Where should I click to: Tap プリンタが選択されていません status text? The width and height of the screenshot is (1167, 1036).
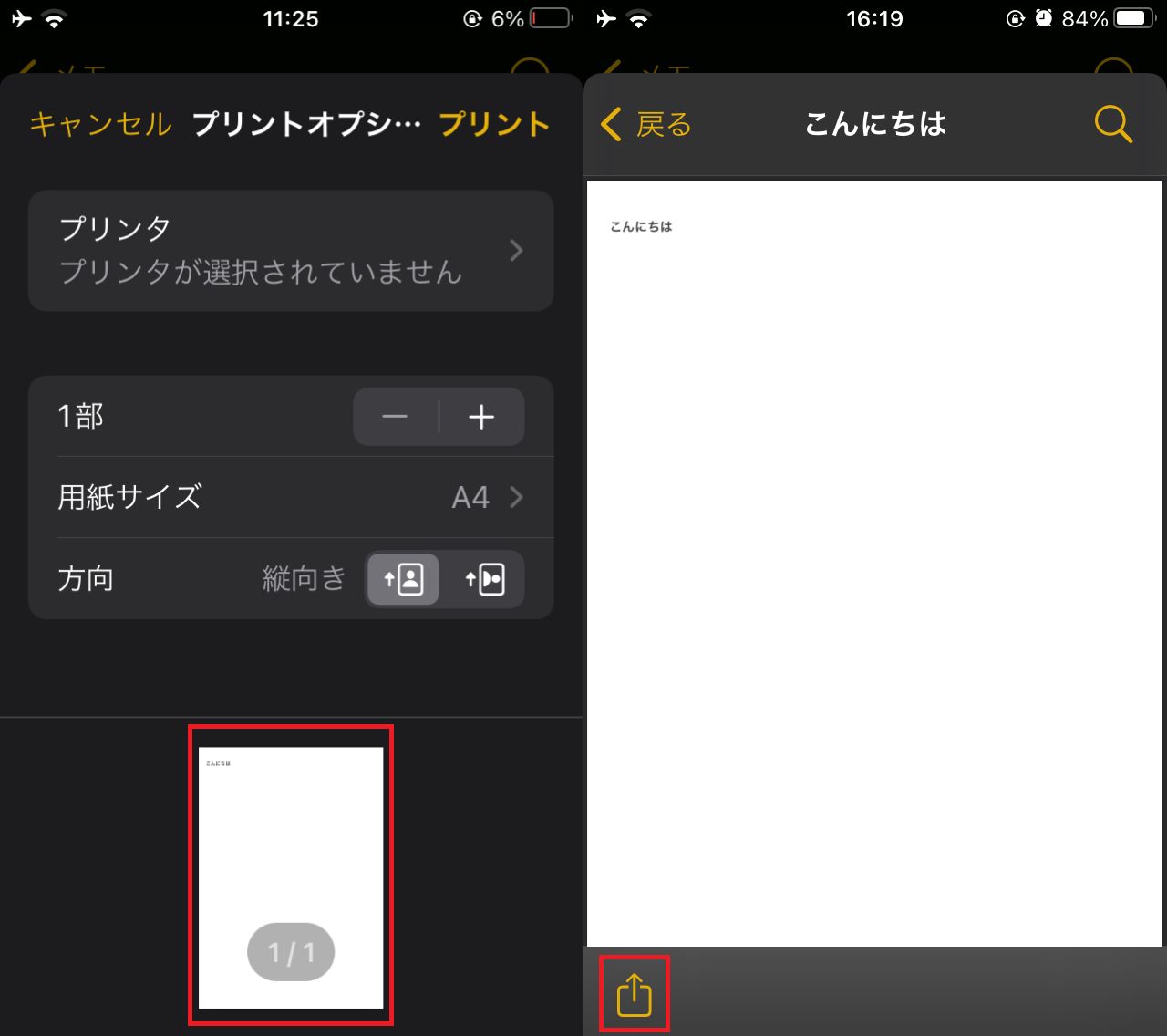(261, 272)
